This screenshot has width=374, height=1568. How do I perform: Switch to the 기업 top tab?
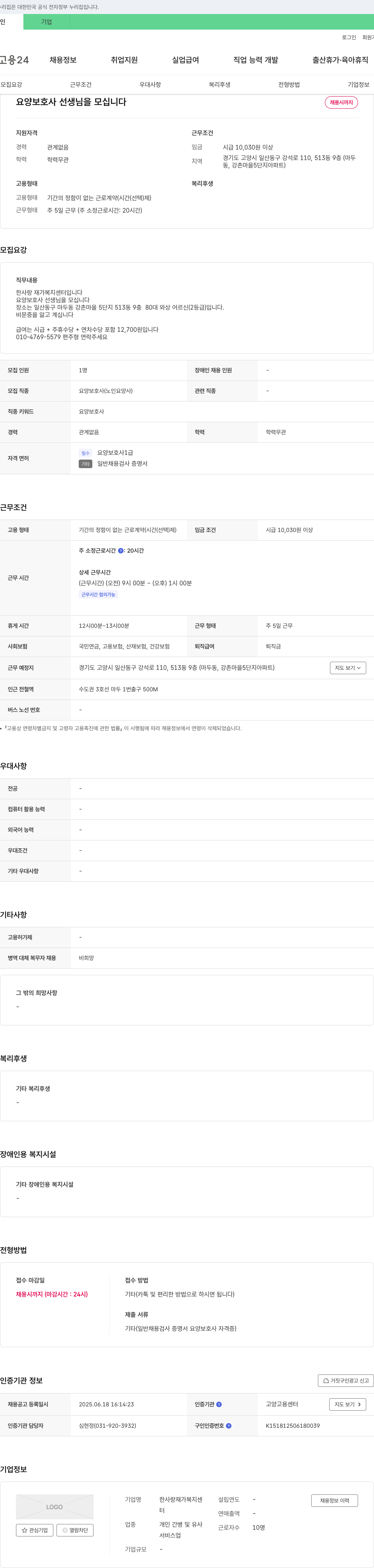(x=46, y=22)
